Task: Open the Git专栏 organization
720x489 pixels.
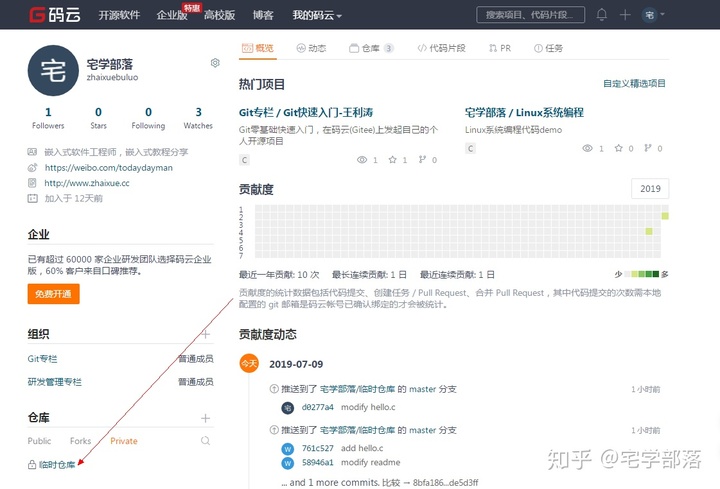Action: click(x=42, y=359)
